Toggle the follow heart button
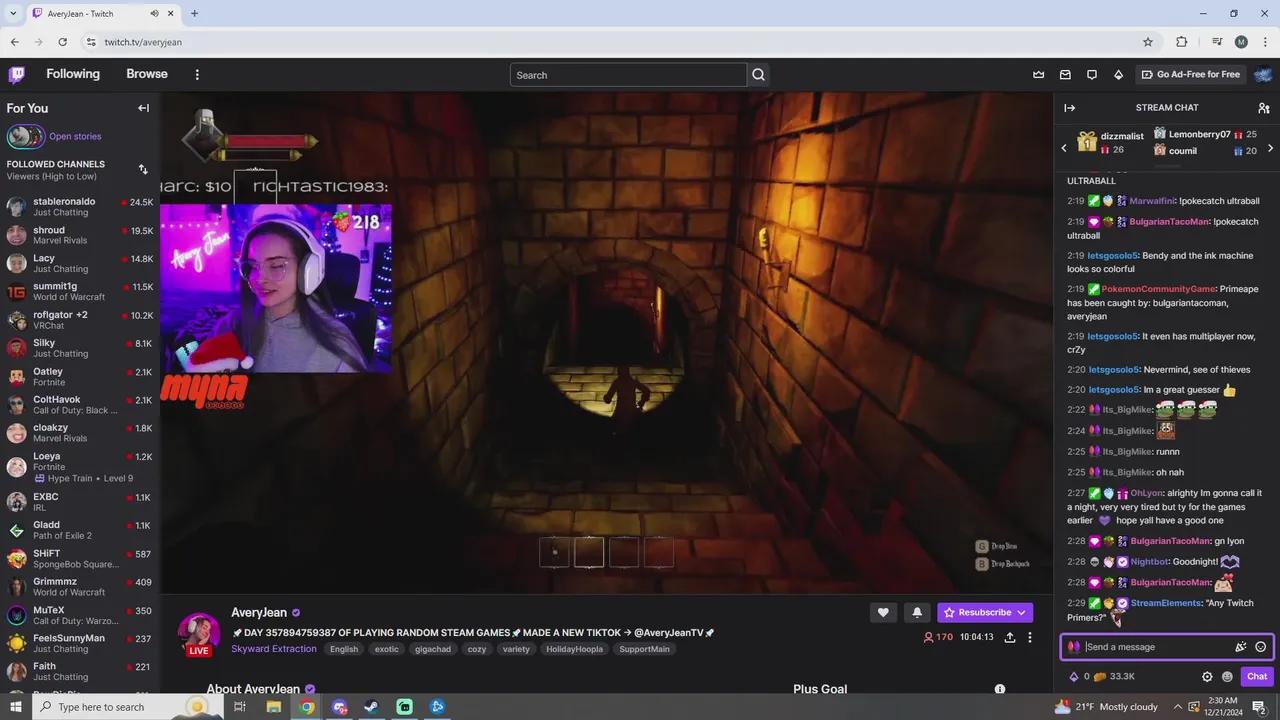The width and height of the screenshot is (1280, 720). (x=882, y=612)
